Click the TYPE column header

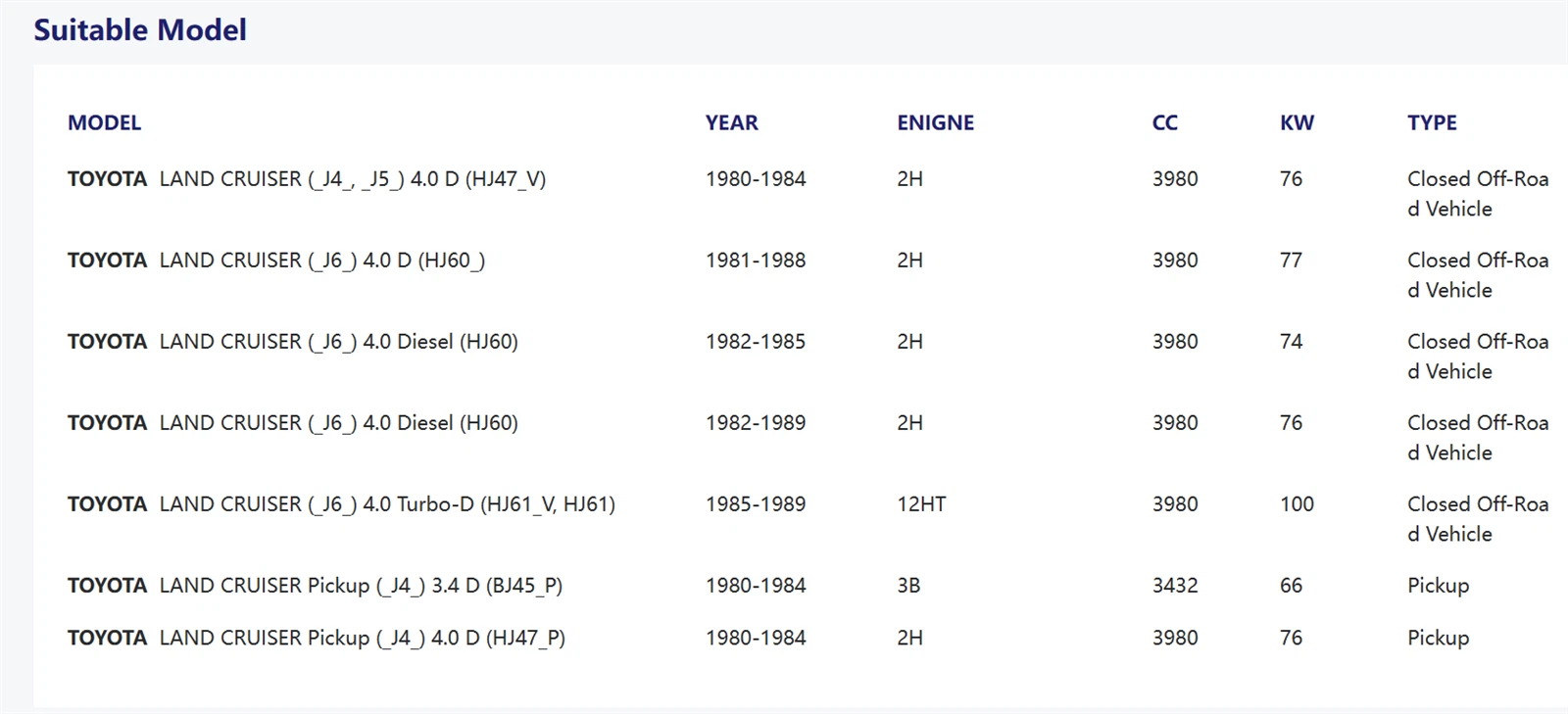click(1432, 122)
